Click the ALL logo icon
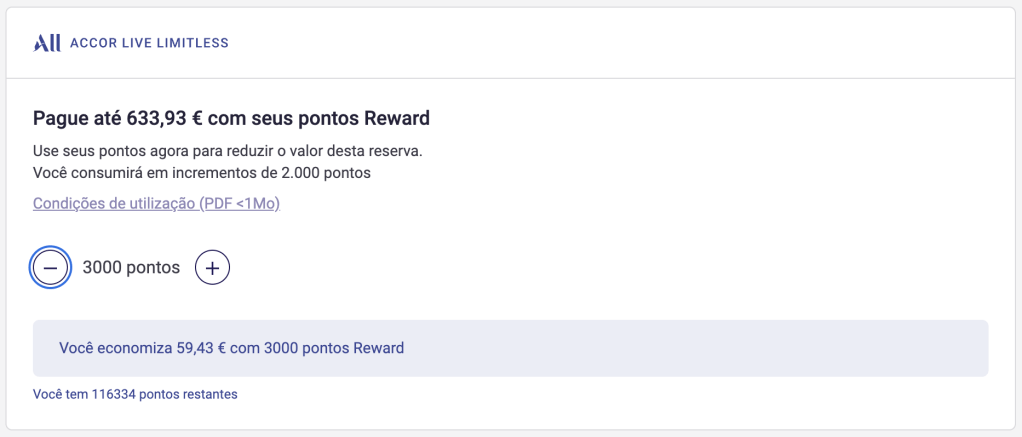The height and width of the screenshot is (437, 1022). (47, 43)
